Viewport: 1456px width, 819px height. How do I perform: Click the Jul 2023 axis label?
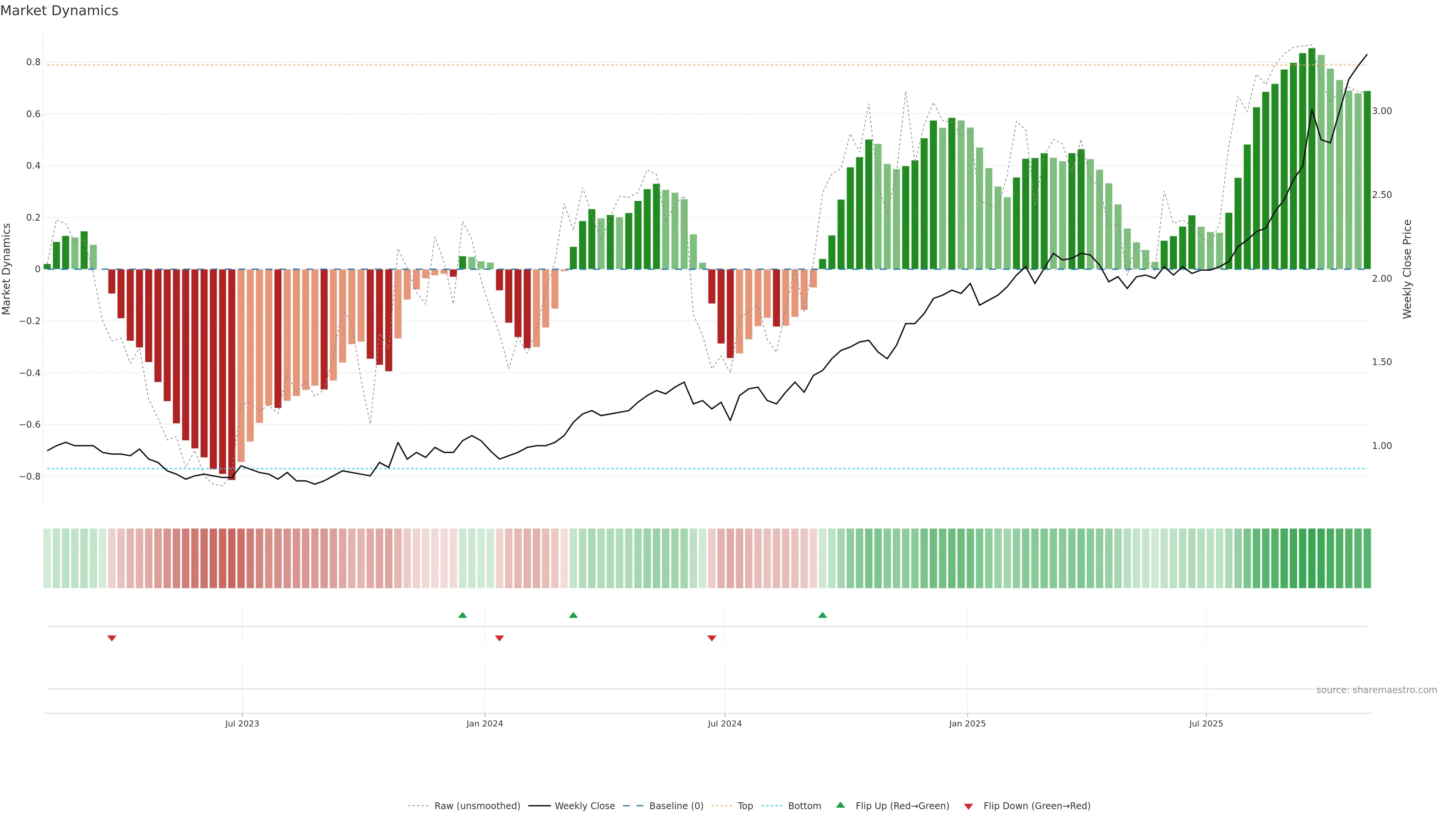click(x=242, y=723)
